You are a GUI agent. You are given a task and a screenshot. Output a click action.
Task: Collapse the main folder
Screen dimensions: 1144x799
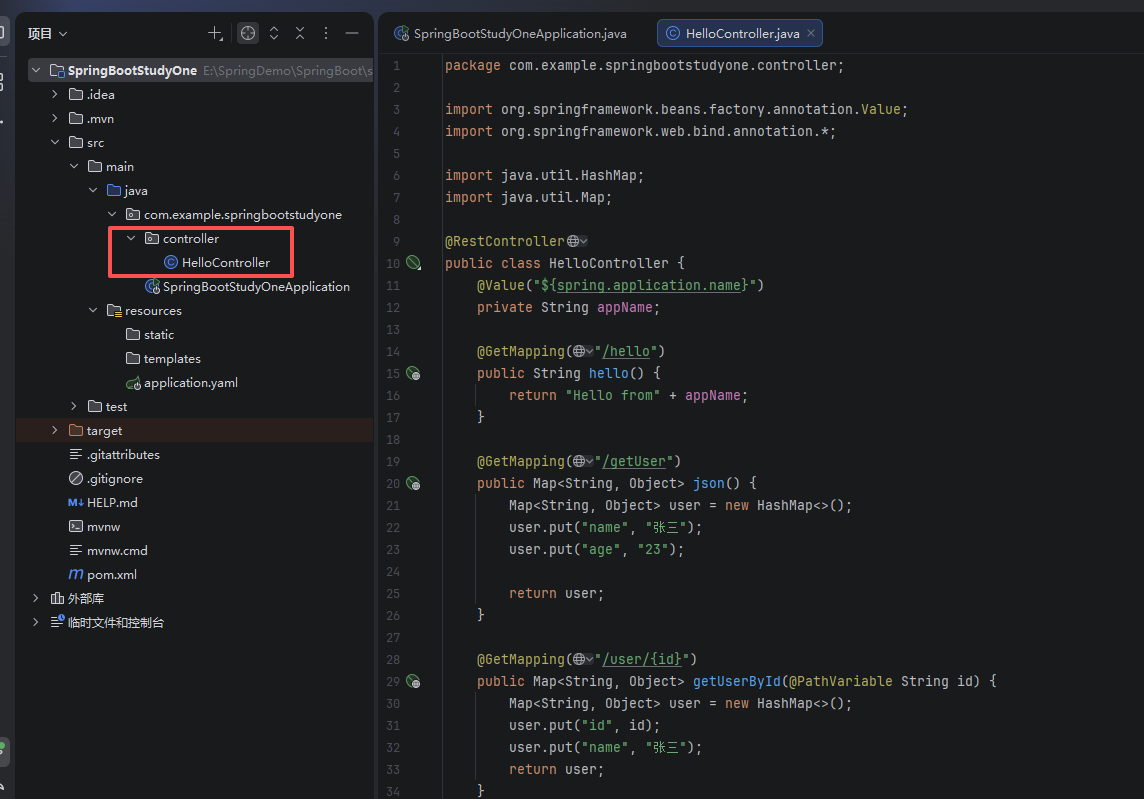pos(74,166)
